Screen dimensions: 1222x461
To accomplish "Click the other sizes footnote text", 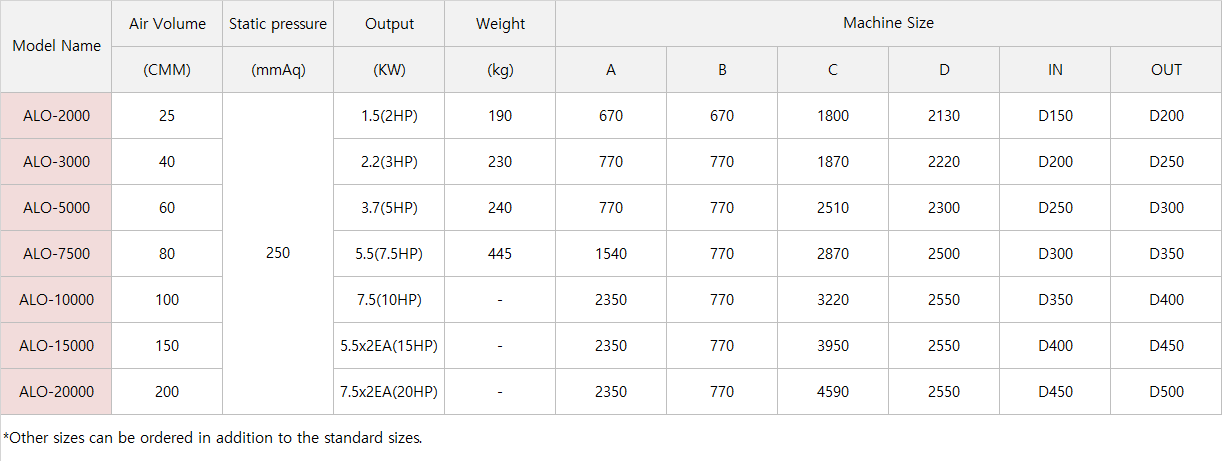I will pos(213,438).
